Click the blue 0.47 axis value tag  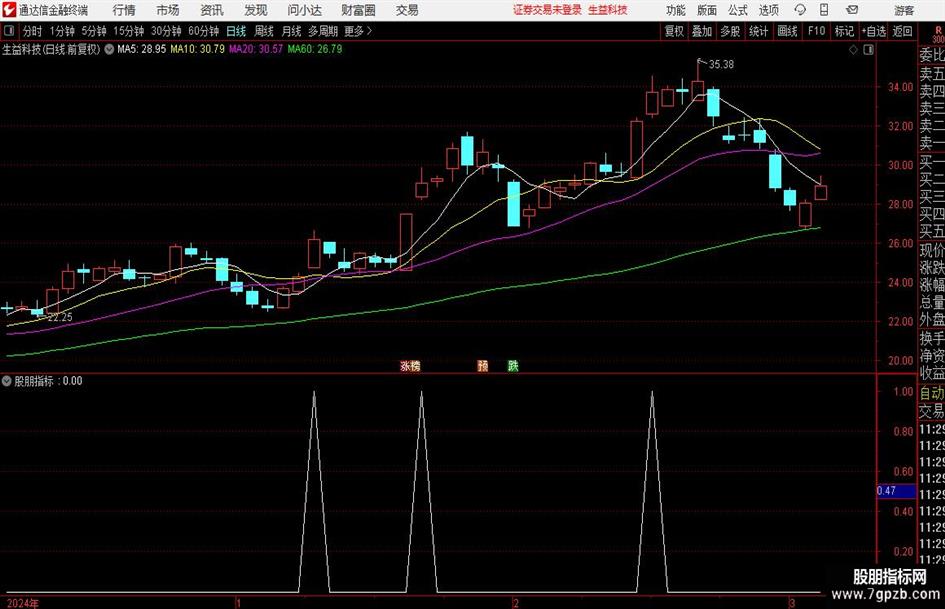click(x=896, y=491)
